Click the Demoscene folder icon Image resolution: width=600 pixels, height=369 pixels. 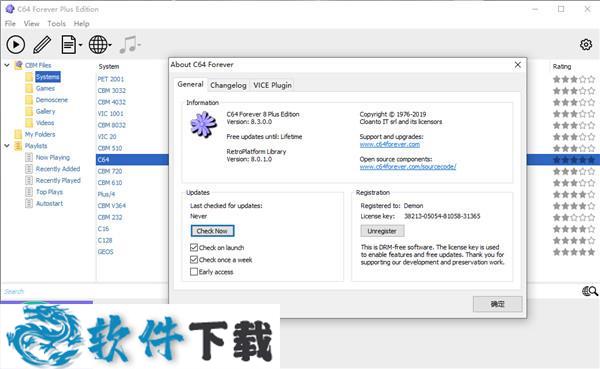29,100
